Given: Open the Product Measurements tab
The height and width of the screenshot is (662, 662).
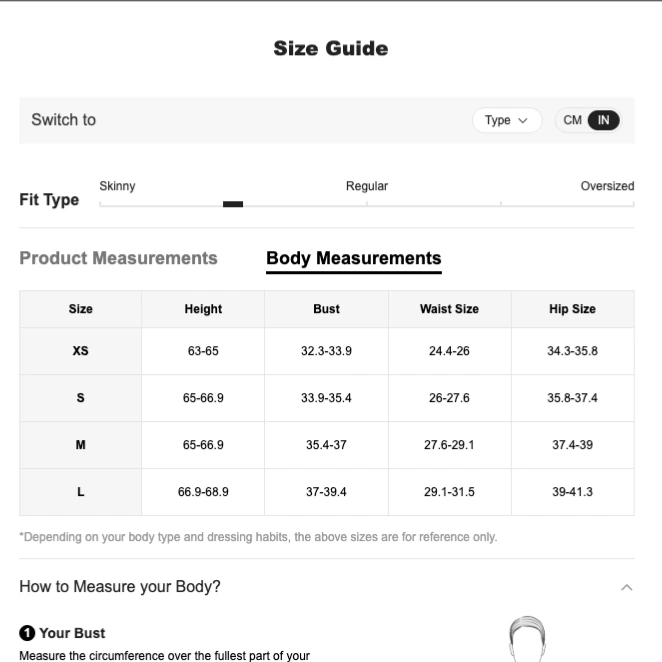Looking at the screenshot, I should (x=118, y=258).
